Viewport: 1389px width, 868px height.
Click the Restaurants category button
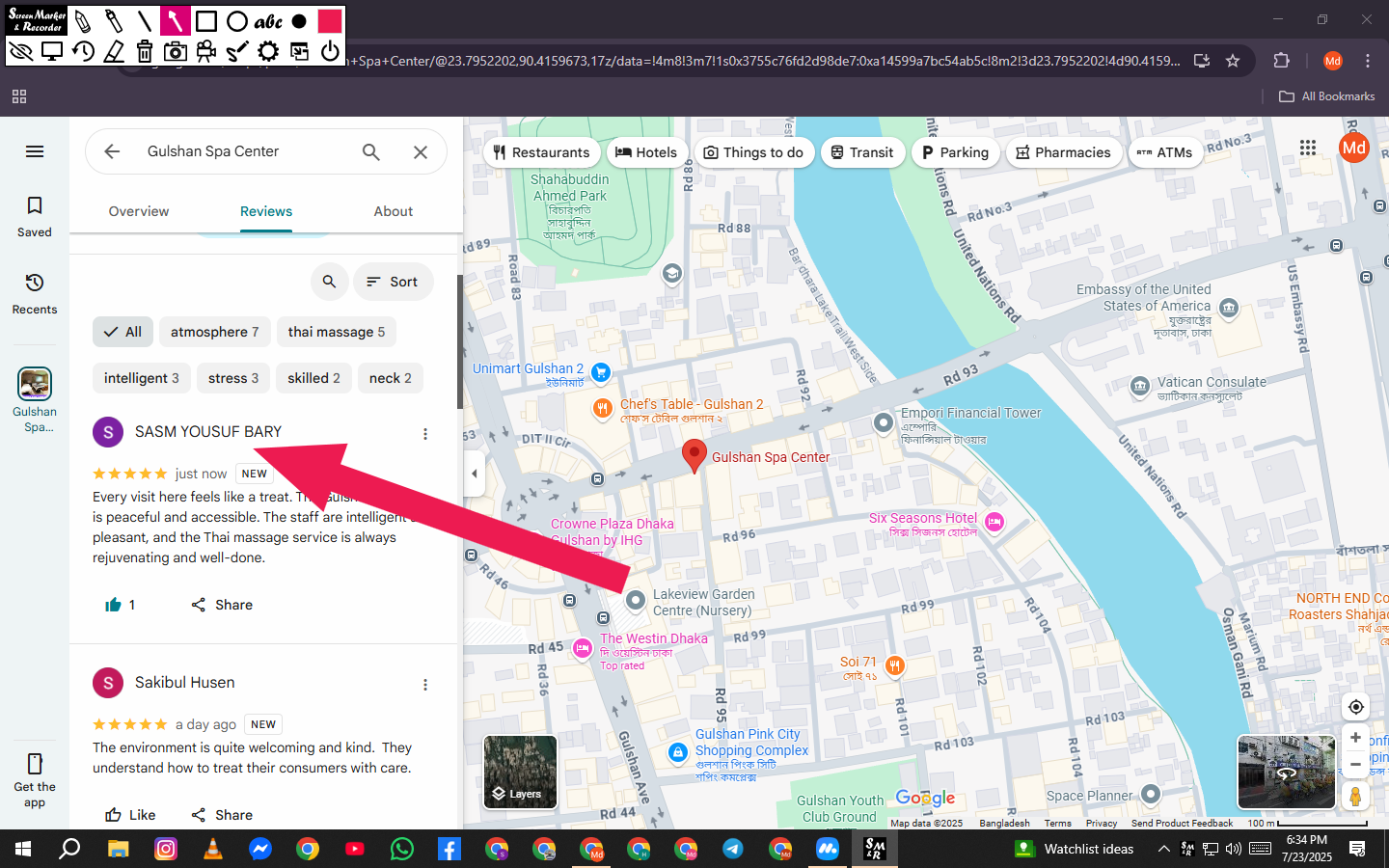[541, 152]
